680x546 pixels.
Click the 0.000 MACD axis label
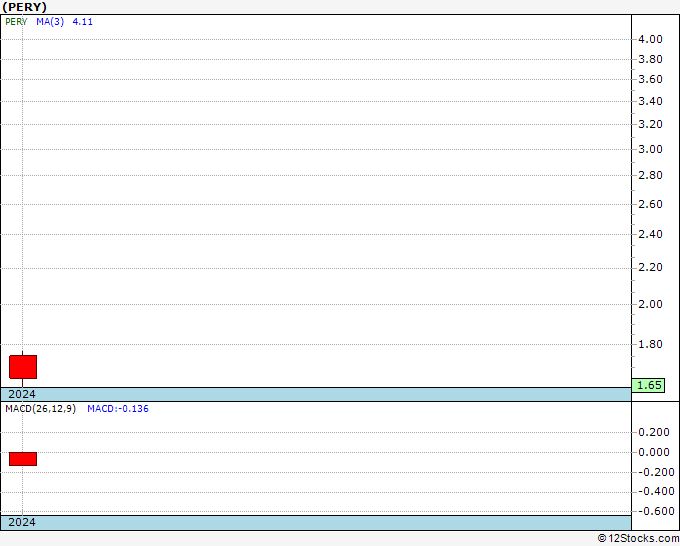654,452
